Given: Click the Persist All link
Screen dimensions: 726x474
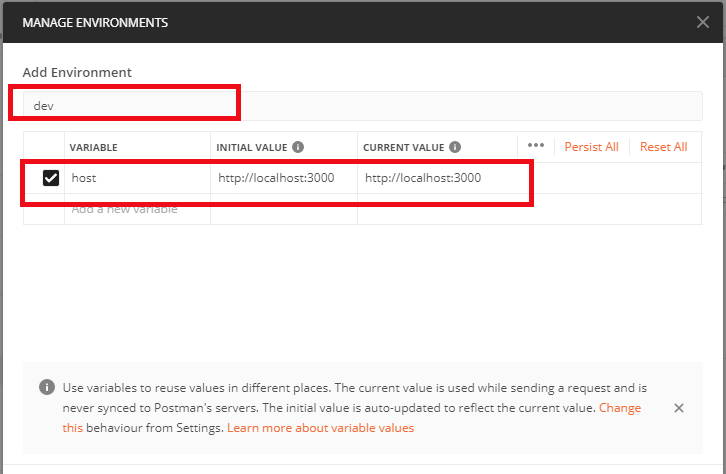Looking at the screenshot, I should [591, 147].
